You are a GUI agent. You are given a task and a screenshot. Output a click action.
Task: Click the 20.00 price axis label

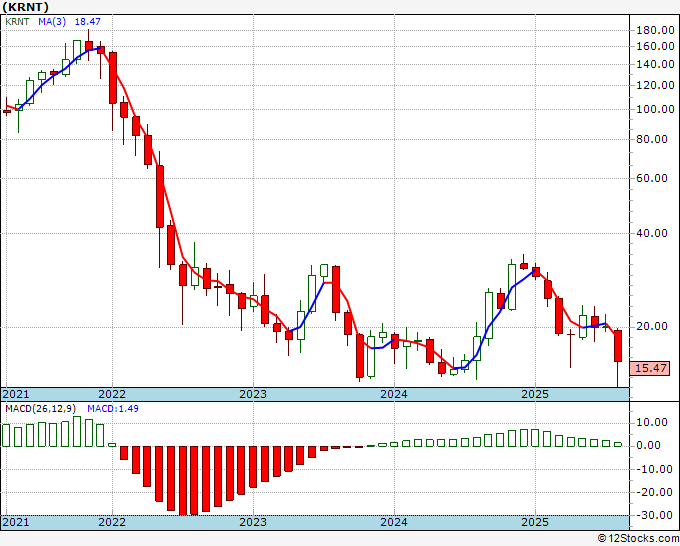pyautogui.click(x=652, y=327)
